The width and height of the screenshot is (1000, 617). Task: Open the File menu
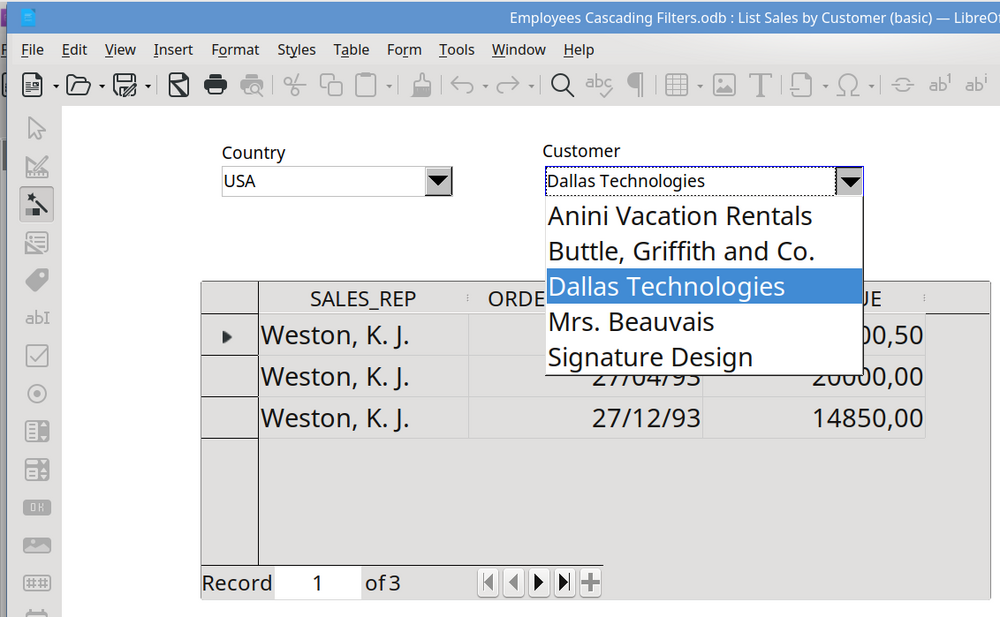(x=32, y=50)
